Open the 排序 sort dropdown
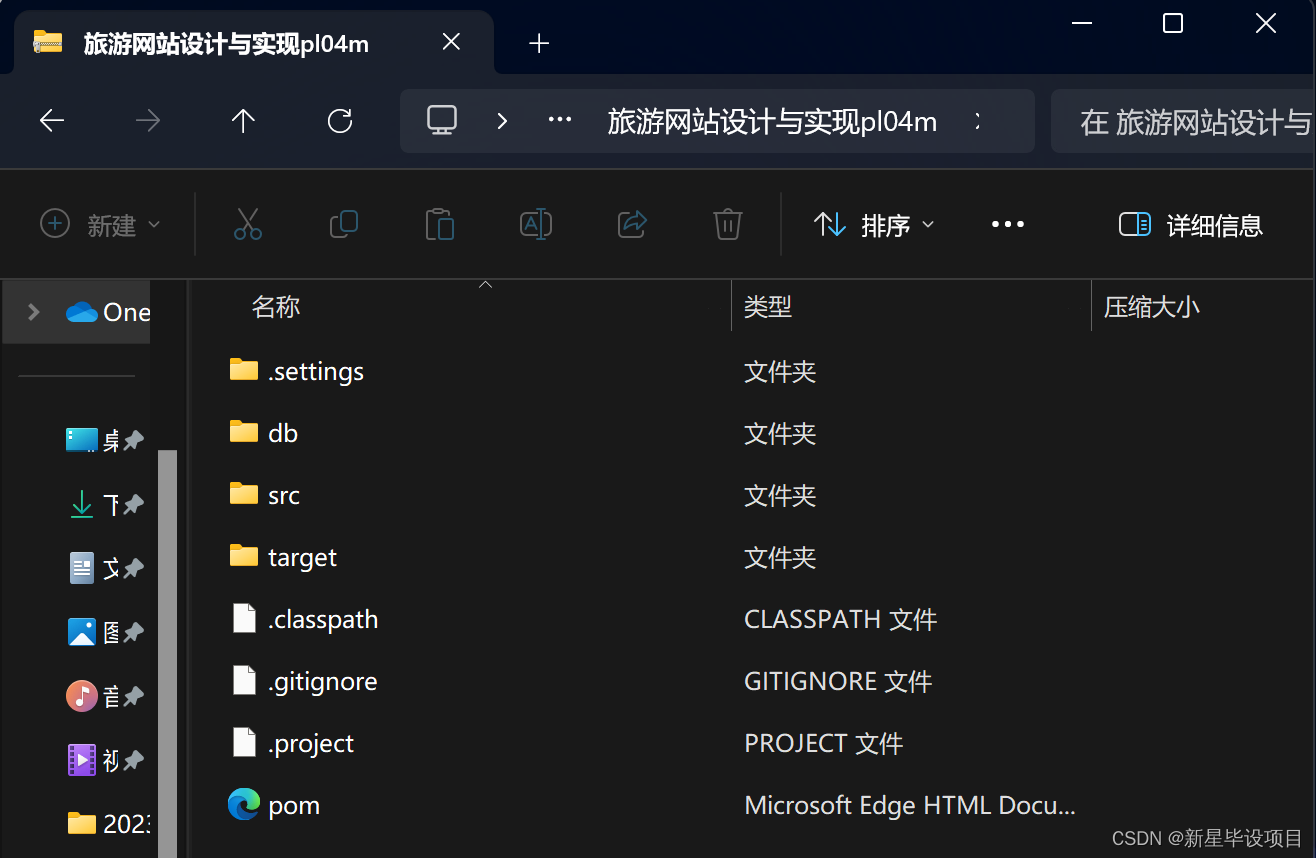 pos(874,225)
